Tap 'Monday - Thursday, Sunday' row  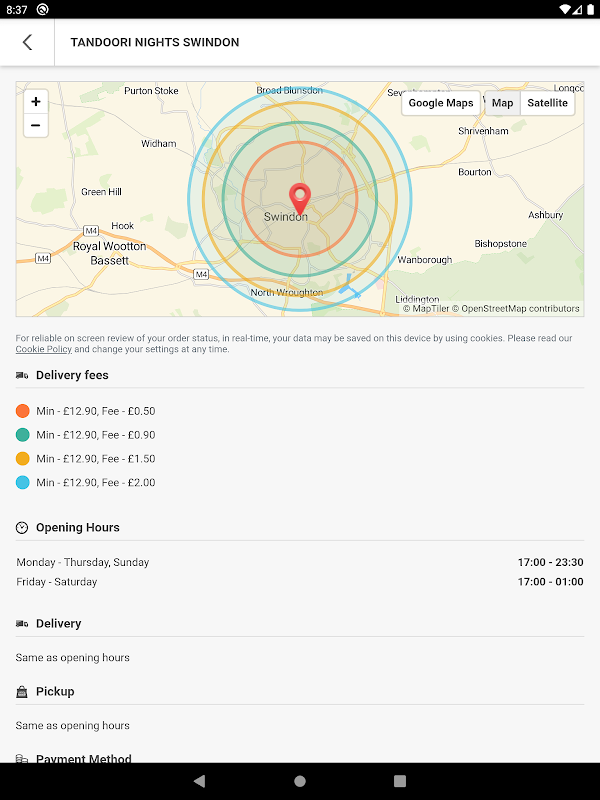pyautogui.click(x=300, y=562)
